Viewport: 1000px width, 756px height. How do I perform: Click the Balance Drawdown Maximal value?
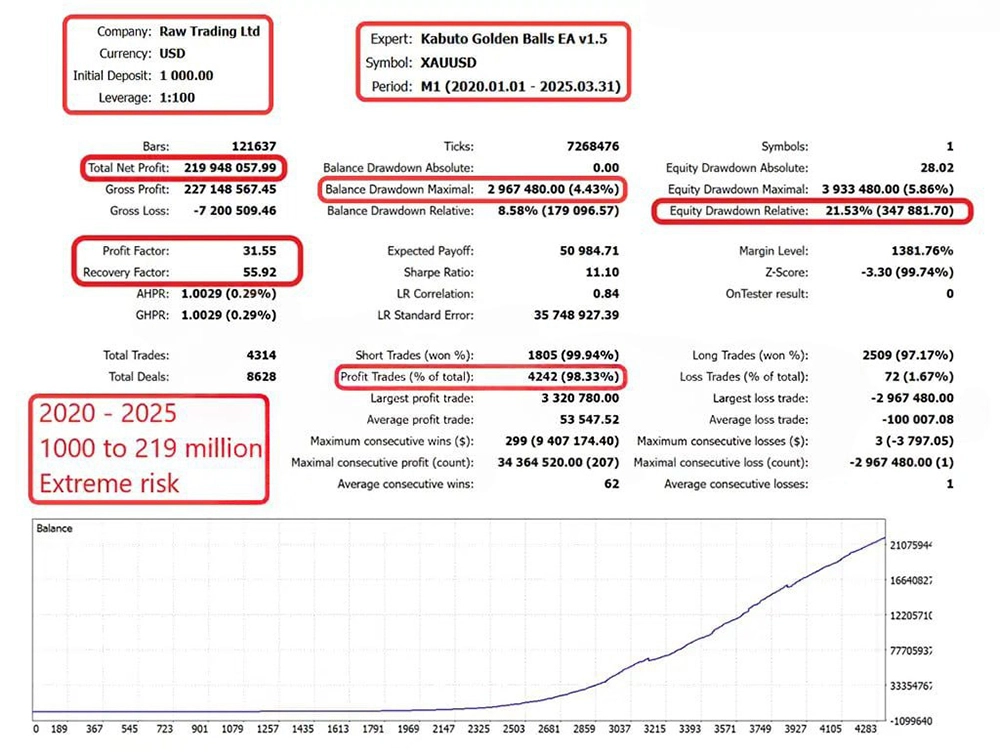tap(553, 189)
